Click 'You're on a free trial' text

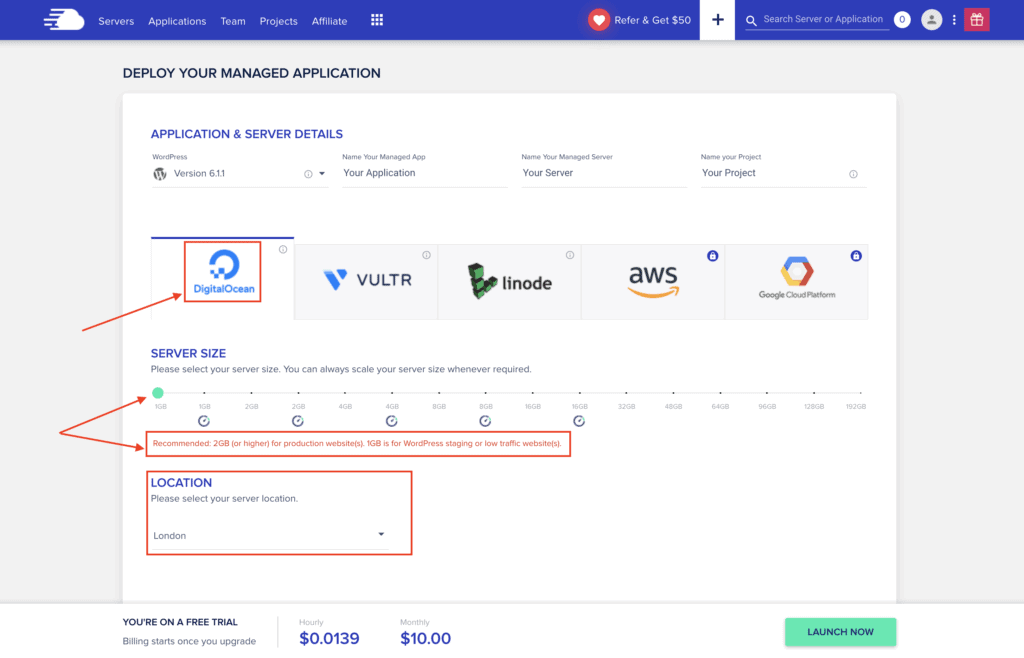point(180,622)
